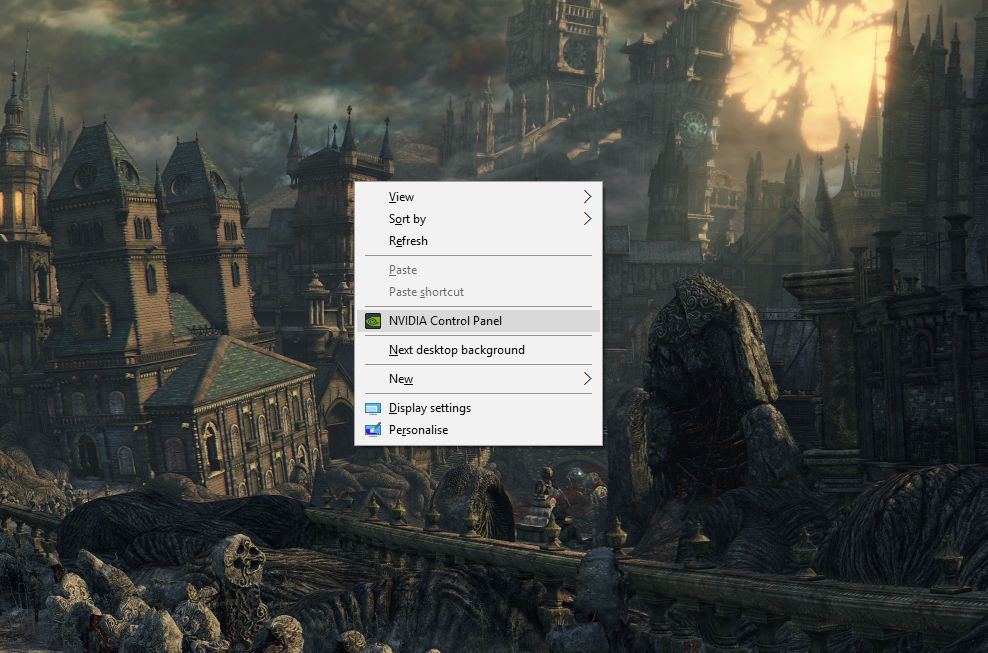Open NVIDIA Control Panel
Viewport: 988px width, 653px height.
click(x=478, y=321)
